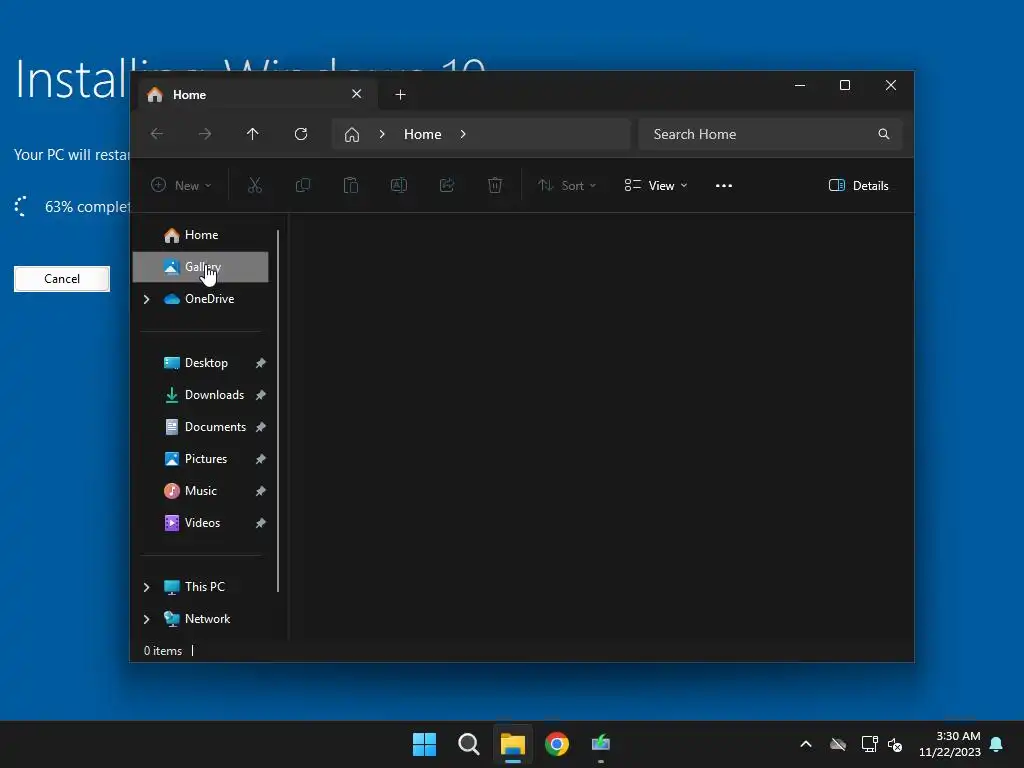Select Home in the navigation pane
The image size is (1024, 768).
(x=200, y=235)
